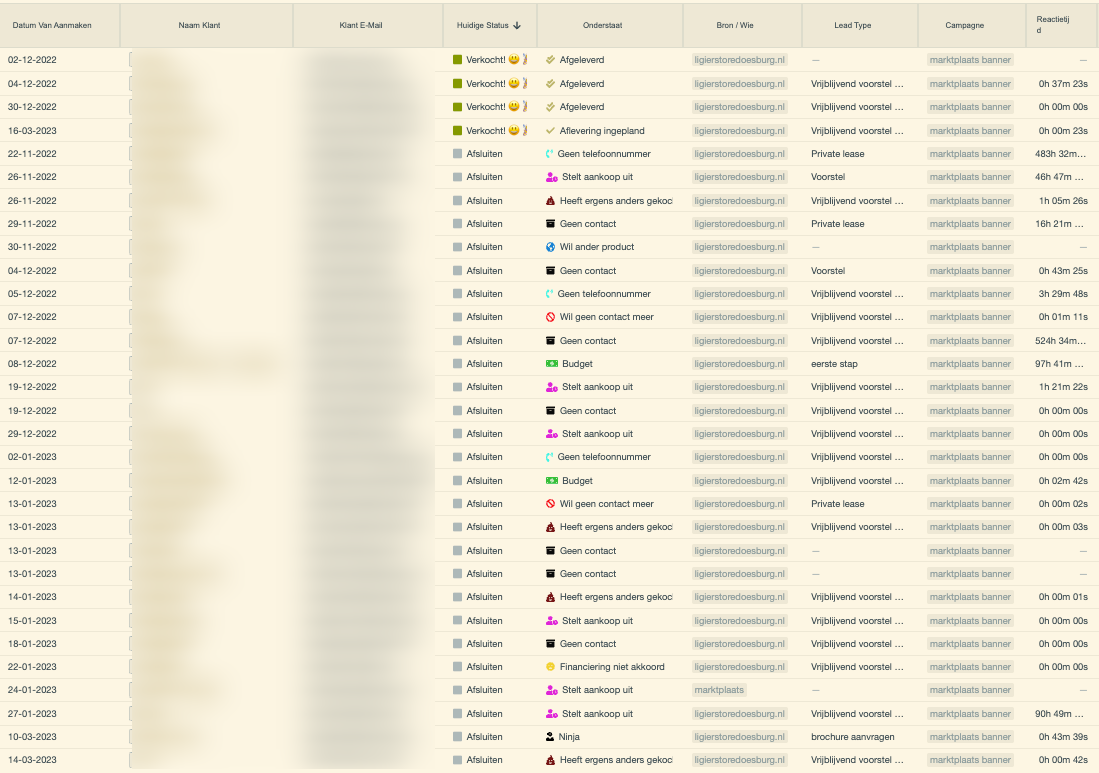Select the Lead Type column header
The image size is (1099, 773).
tap(852, 26)
